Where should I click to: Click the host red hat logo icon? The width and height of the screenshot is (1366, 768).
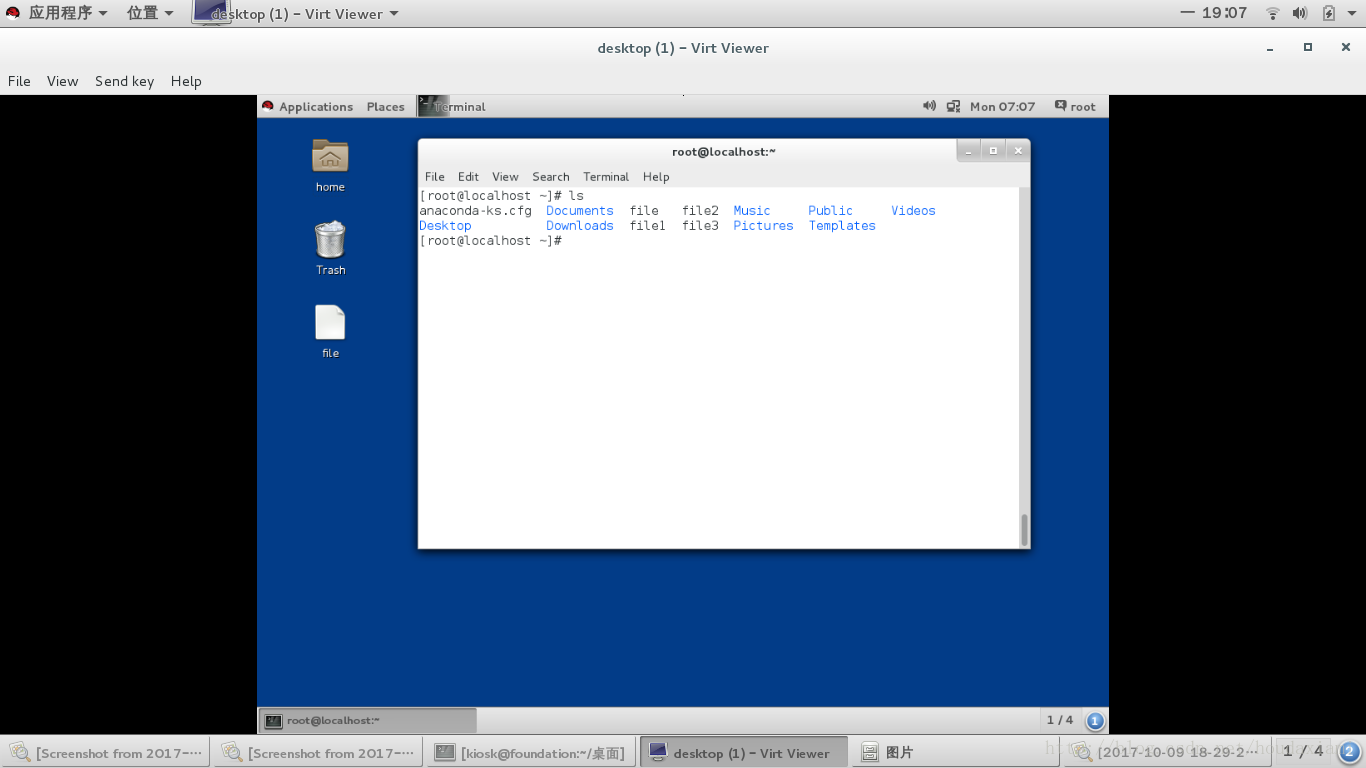[13, 13]
